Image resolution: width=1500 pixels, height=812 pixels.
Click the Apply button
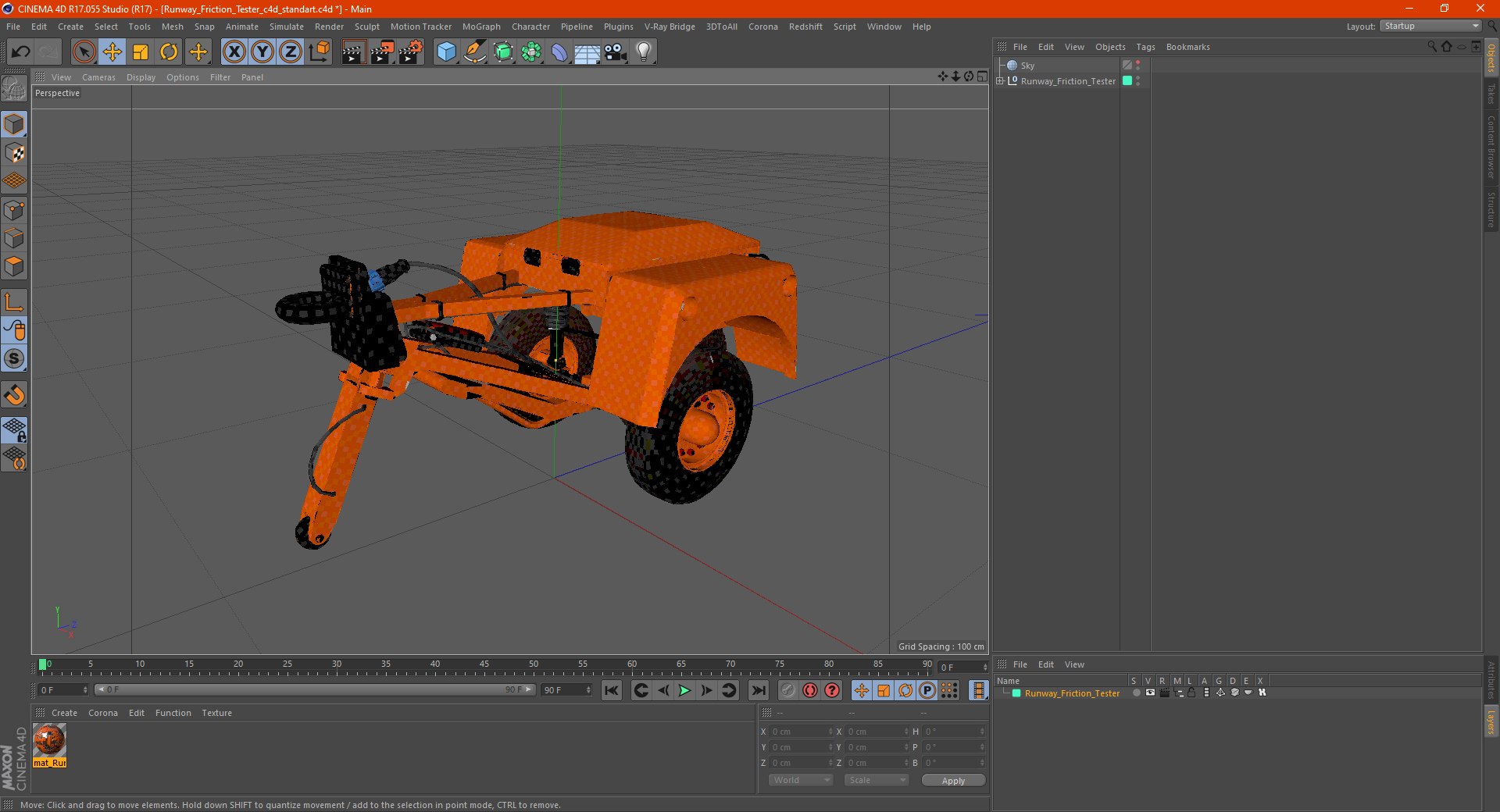[x=952, y=780]
